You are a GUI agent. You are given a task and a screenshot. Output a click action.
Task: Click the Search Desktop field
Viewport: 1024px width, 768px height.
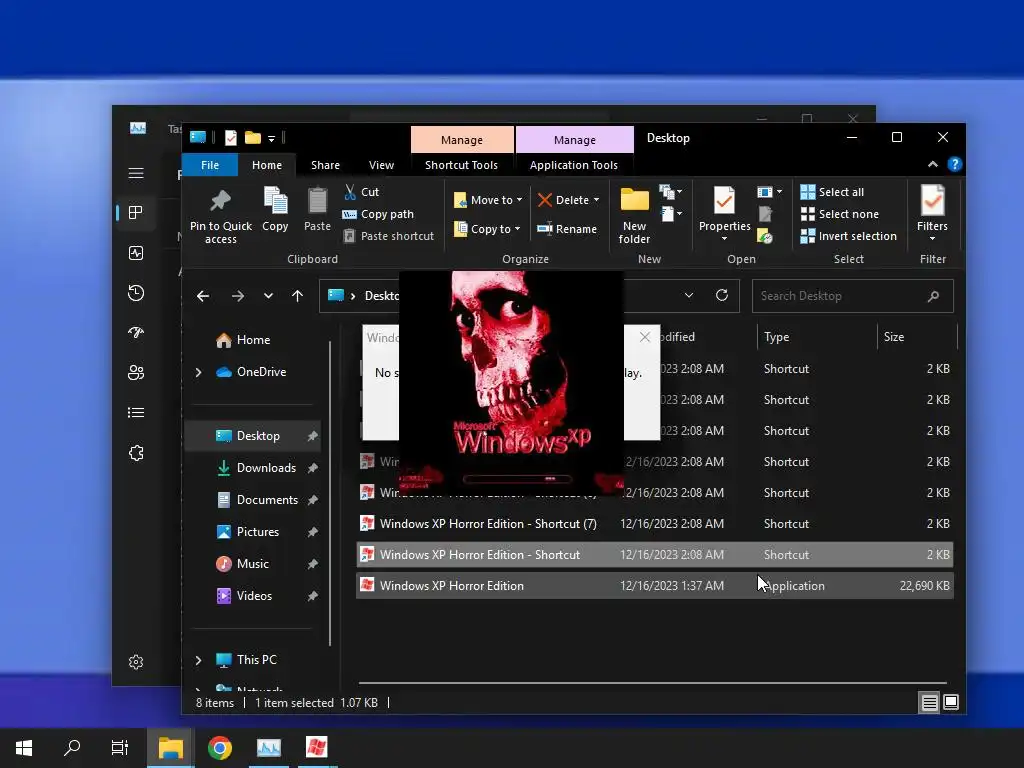pyautogui.click(x=852, y=296)
